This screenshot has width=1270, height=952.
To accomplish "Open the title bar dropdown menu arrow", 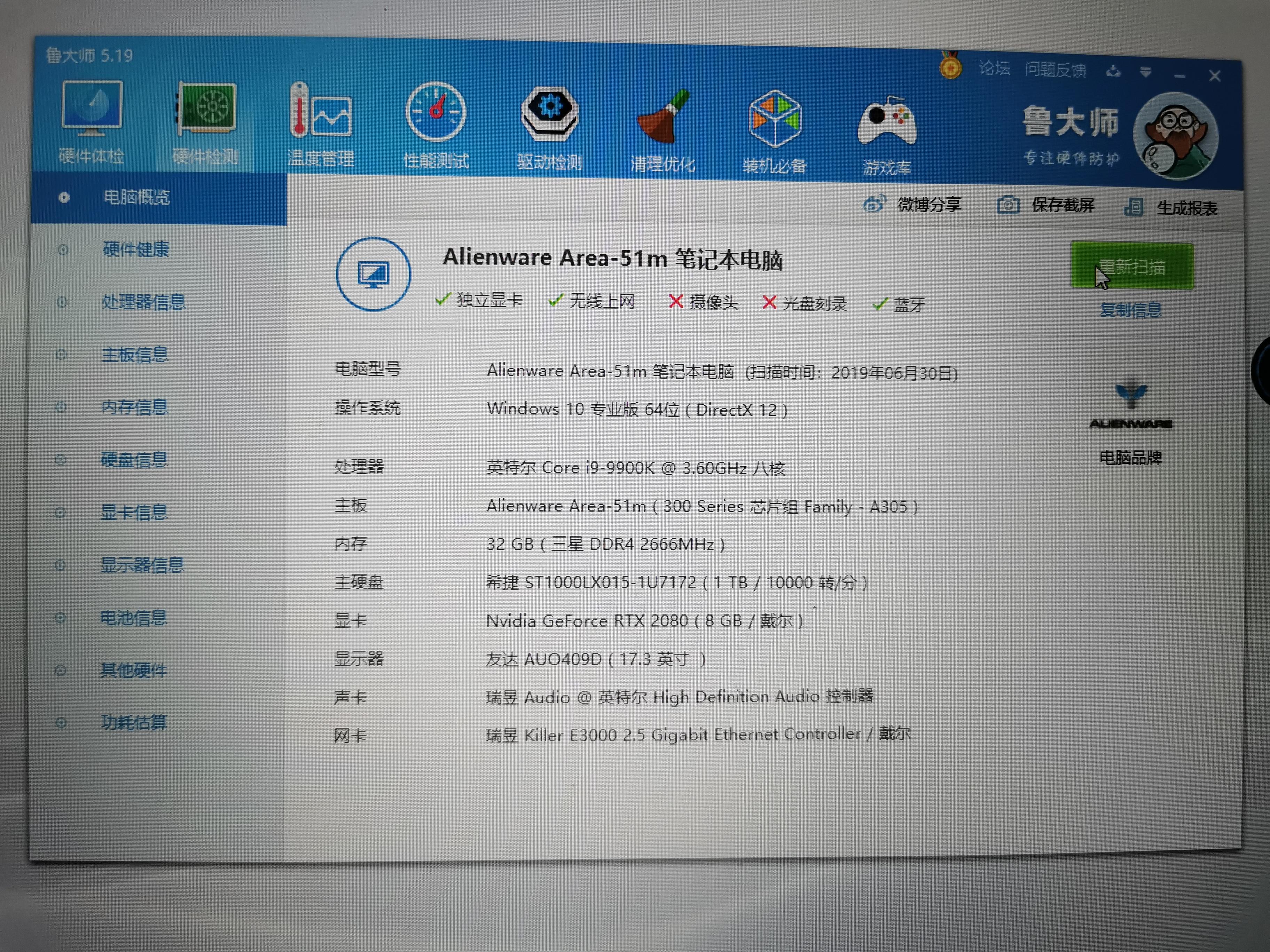I will point(1145,72).
